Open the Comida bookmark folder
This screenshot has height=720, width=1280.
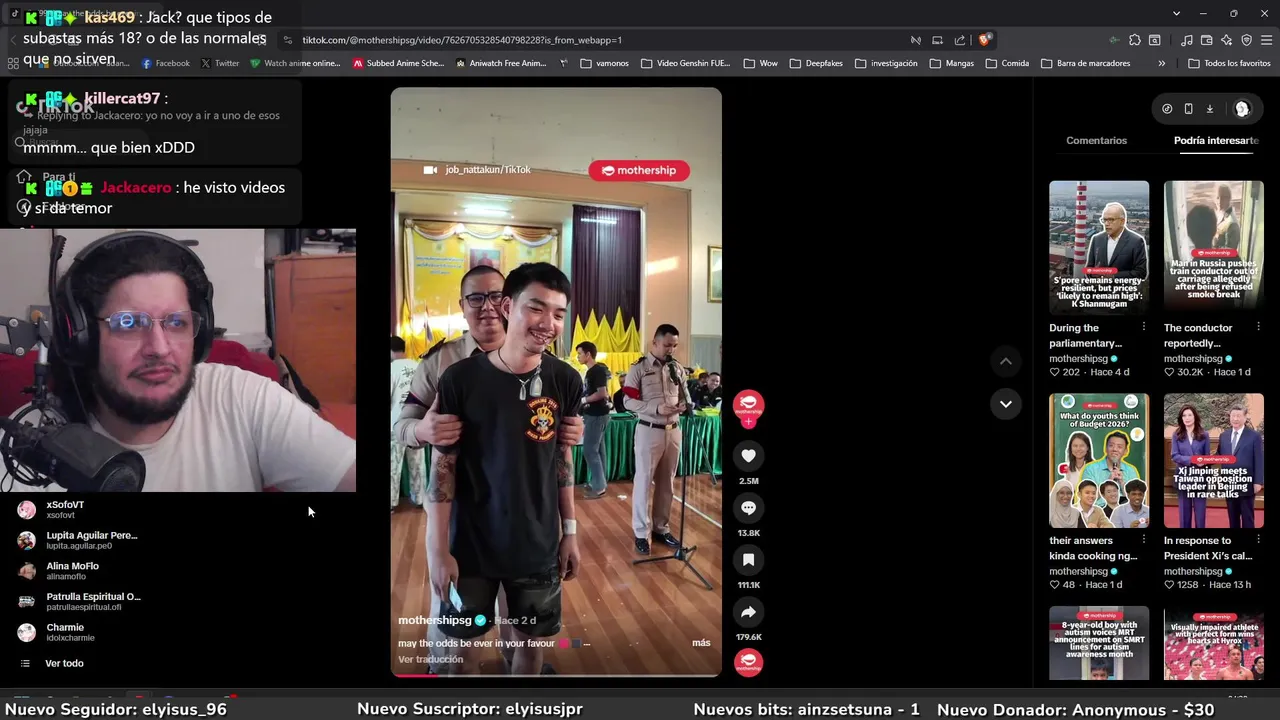pyautogui.click(x=1006, y=63)
